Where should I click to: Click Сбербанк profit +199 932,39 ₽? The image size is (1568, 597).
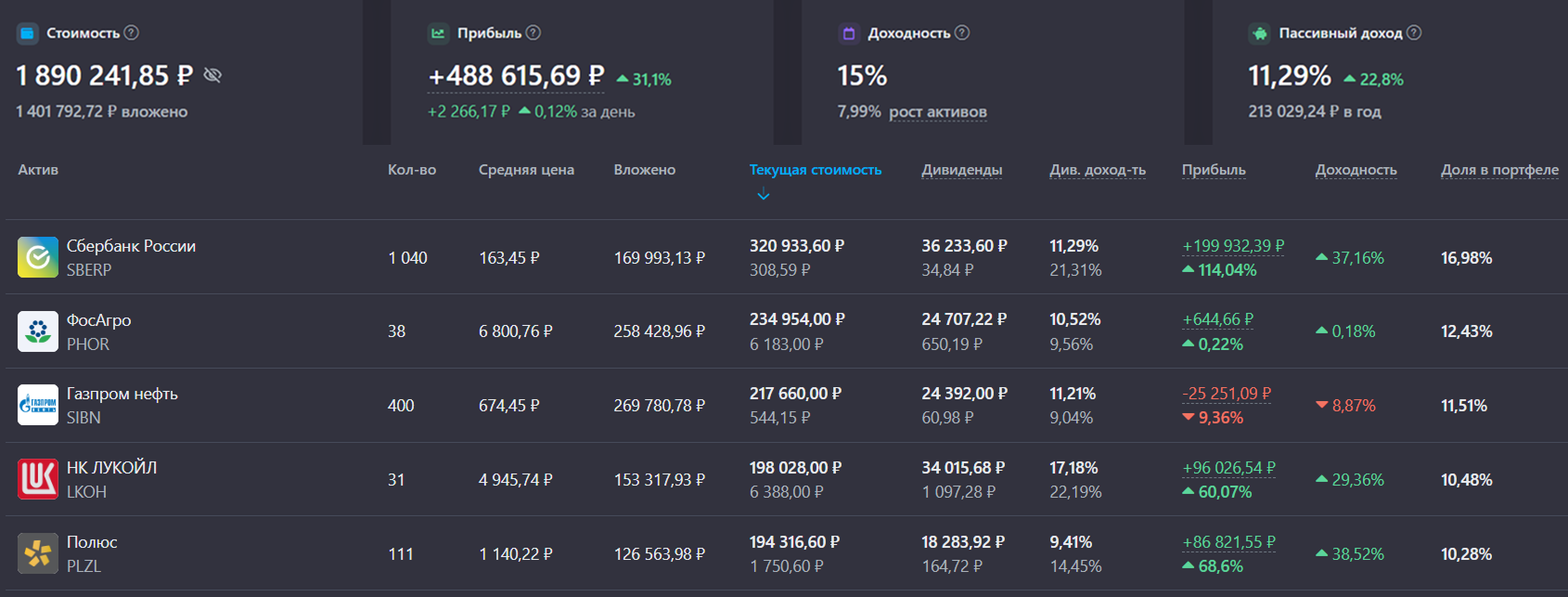coord(1233,246)
